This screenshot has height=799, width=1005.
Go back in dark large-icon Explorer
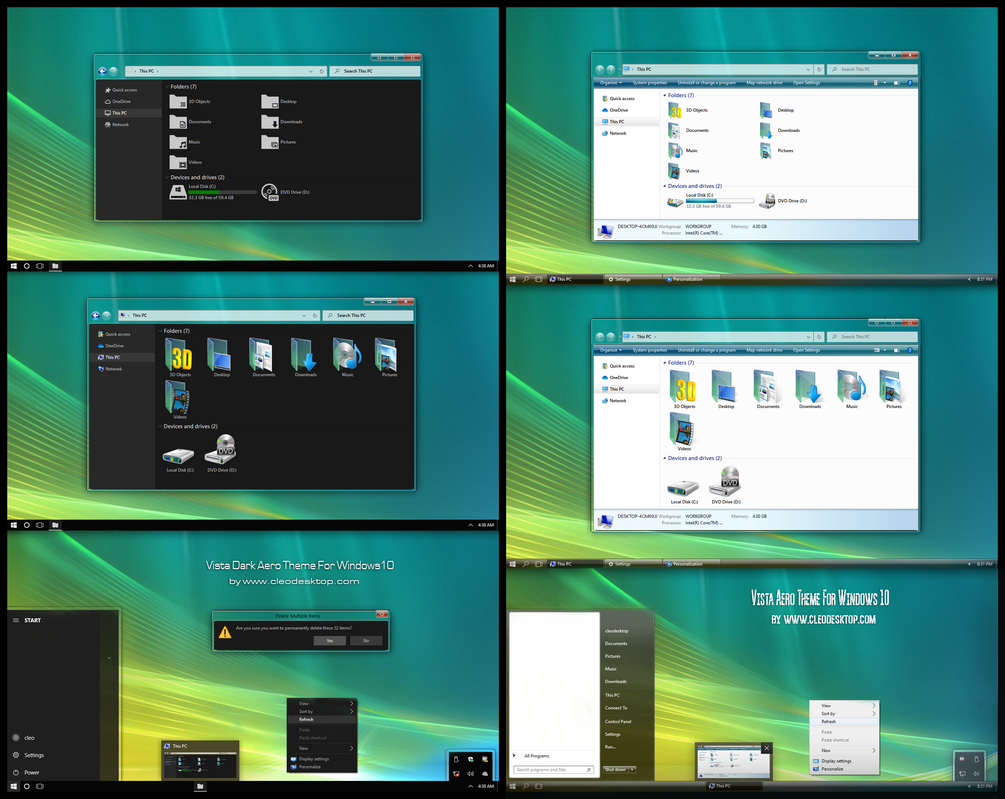(96, 315)
